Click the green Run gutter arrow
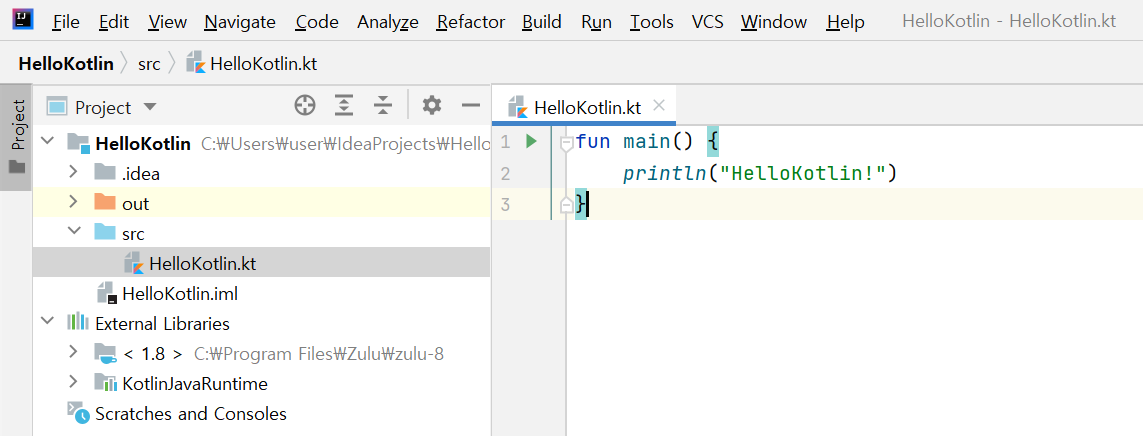Screen dimensions: 1143x436 click(x=531, y=141)
